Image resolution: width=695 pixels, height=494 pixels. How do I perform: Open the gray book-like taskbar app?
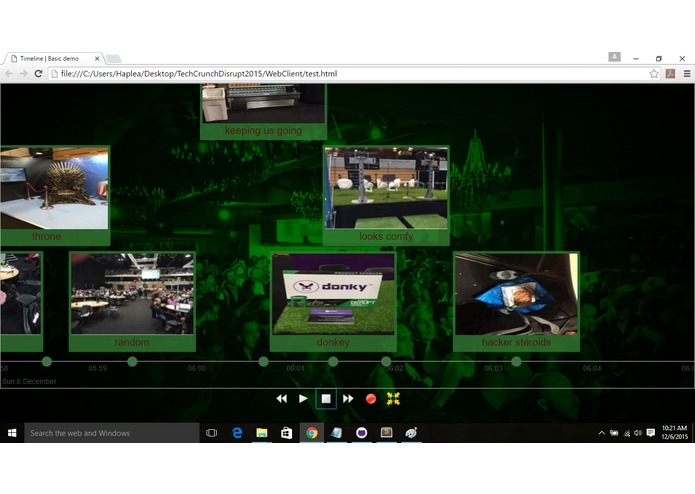coord(336,433)
